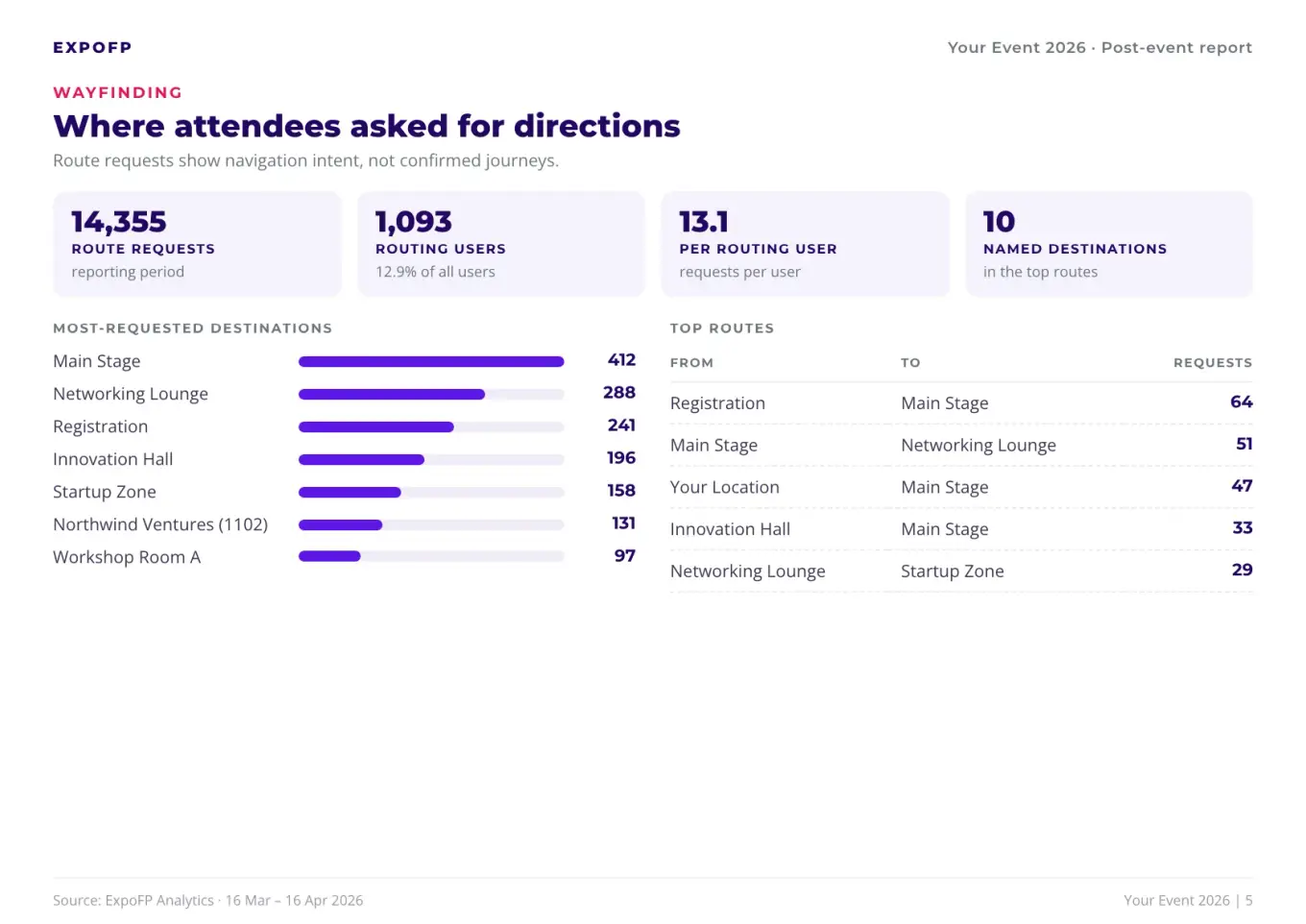Click the 47 requests value

tap(1243, 486)
